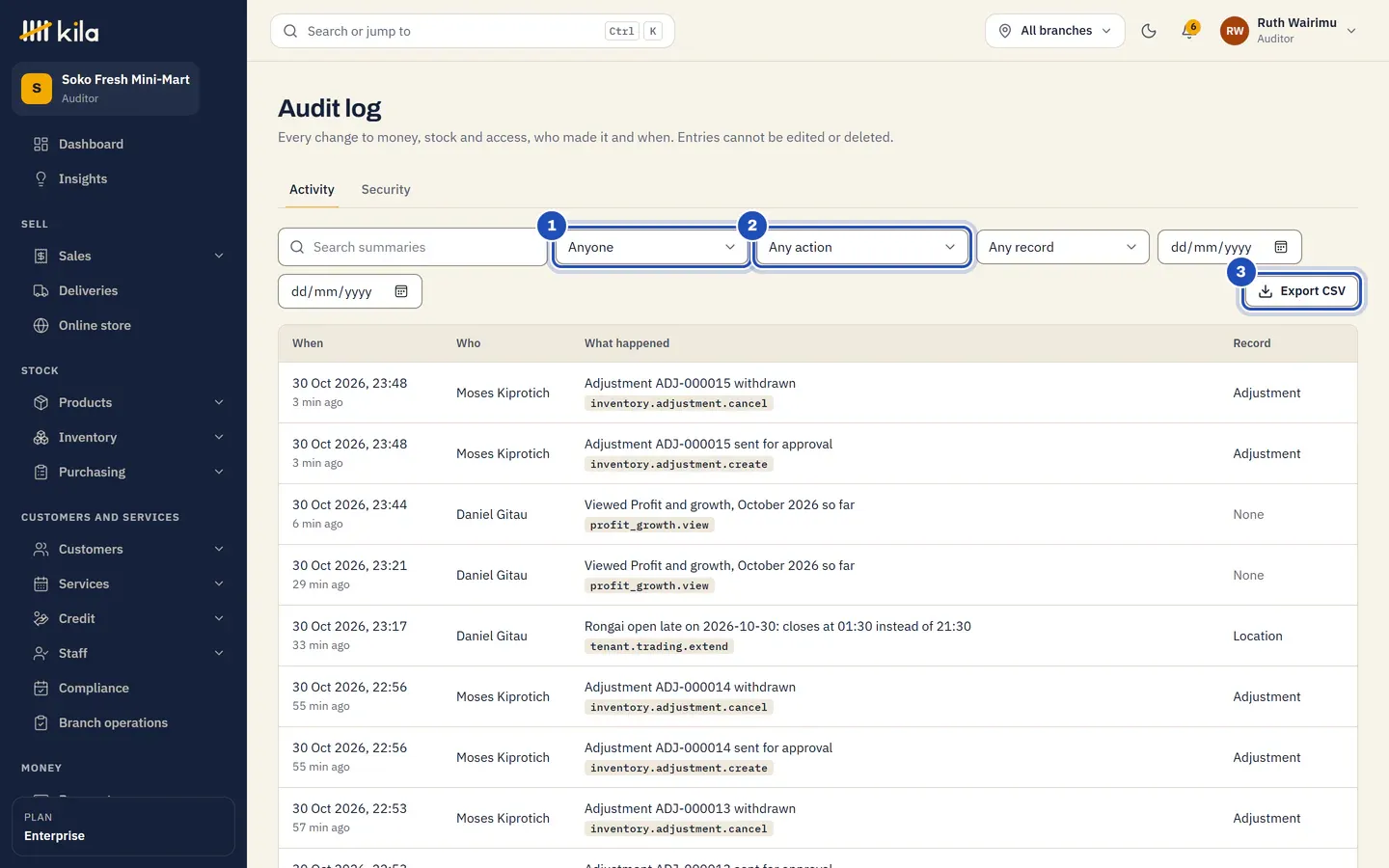Open calendar picker in second-row date field

[x=401, y=291]
